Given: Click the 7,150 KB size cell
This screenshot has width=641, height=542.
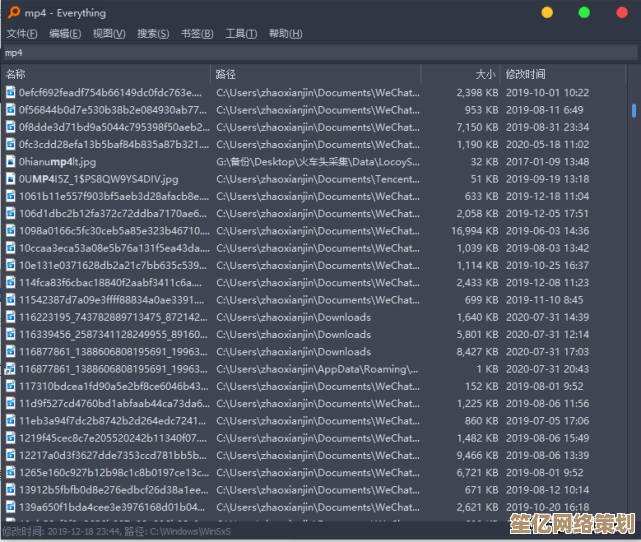Looking at the screenshot, I should [x=477, y=127].
